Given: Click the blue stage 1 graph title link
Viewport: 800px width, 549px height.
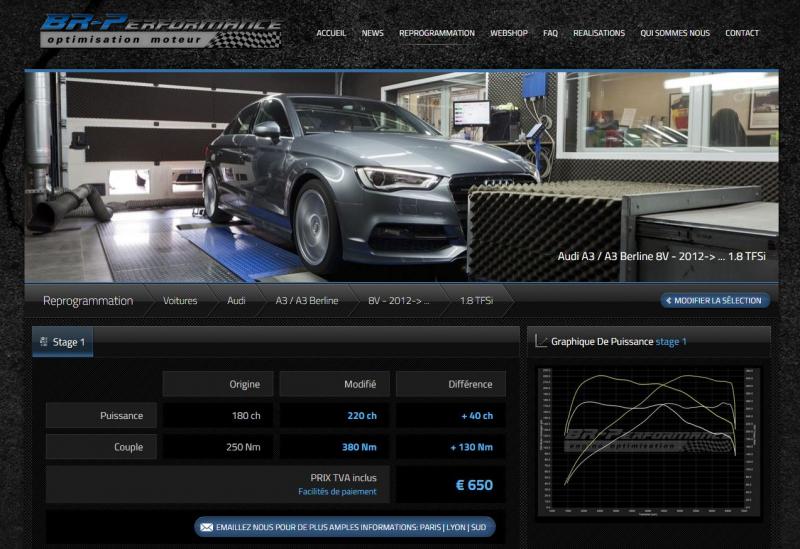Looking at the screenshot, I should coord(671,341).
